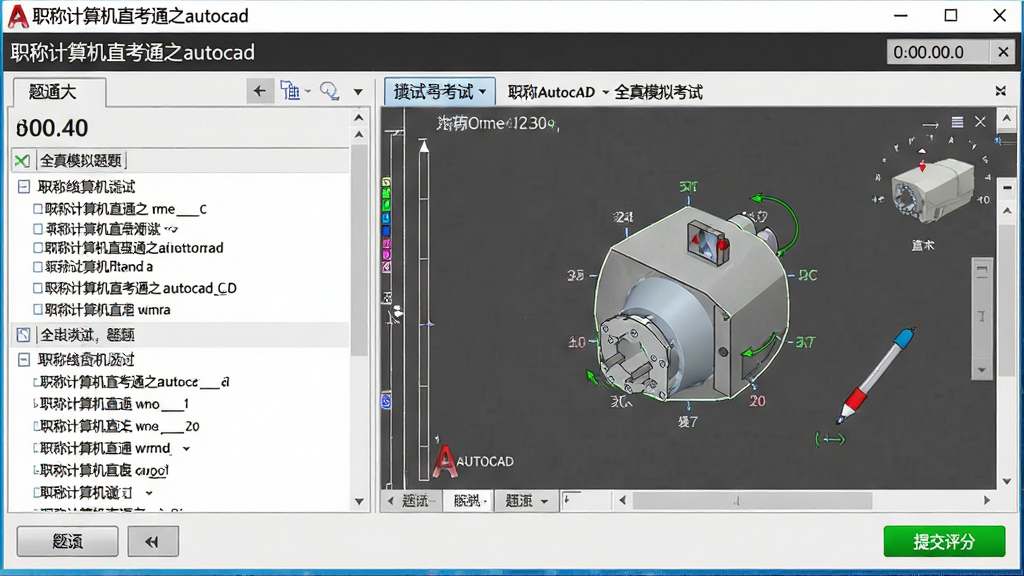
Task: Click the X button beside the timer
Action: [x=1003, y=52]
